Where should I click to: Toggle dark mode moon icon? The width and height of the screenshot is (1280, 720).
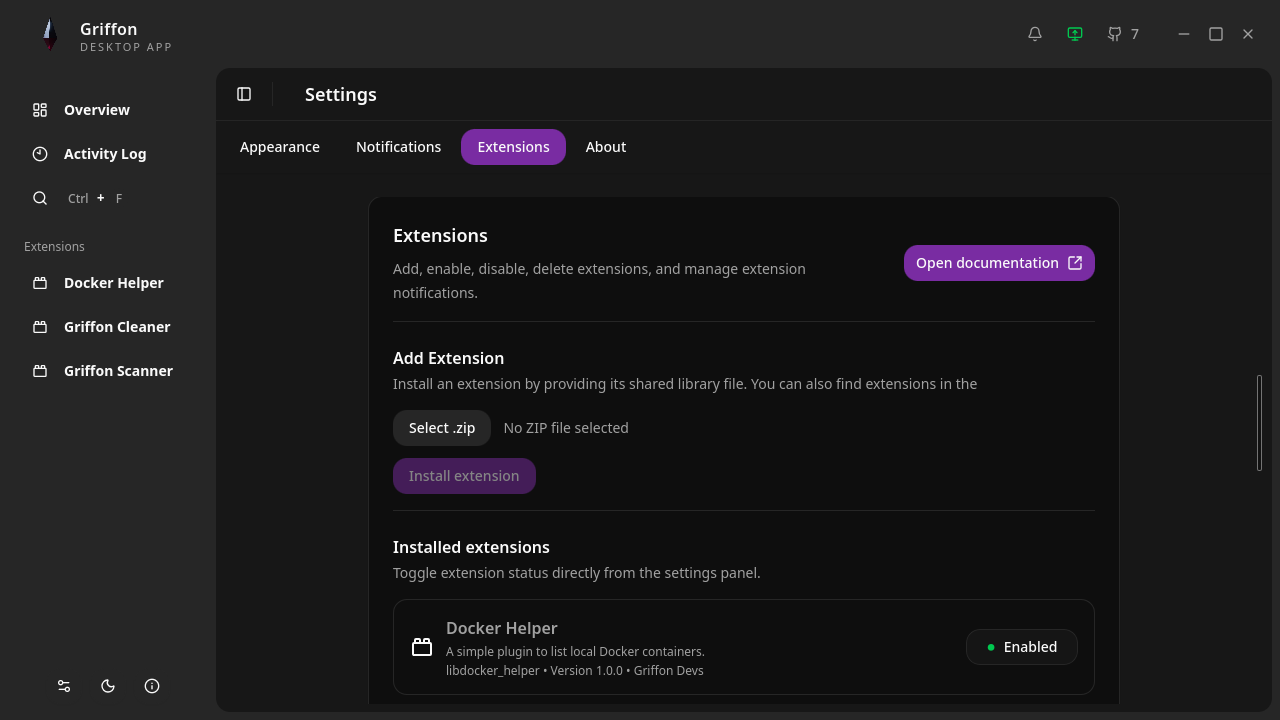108,686
